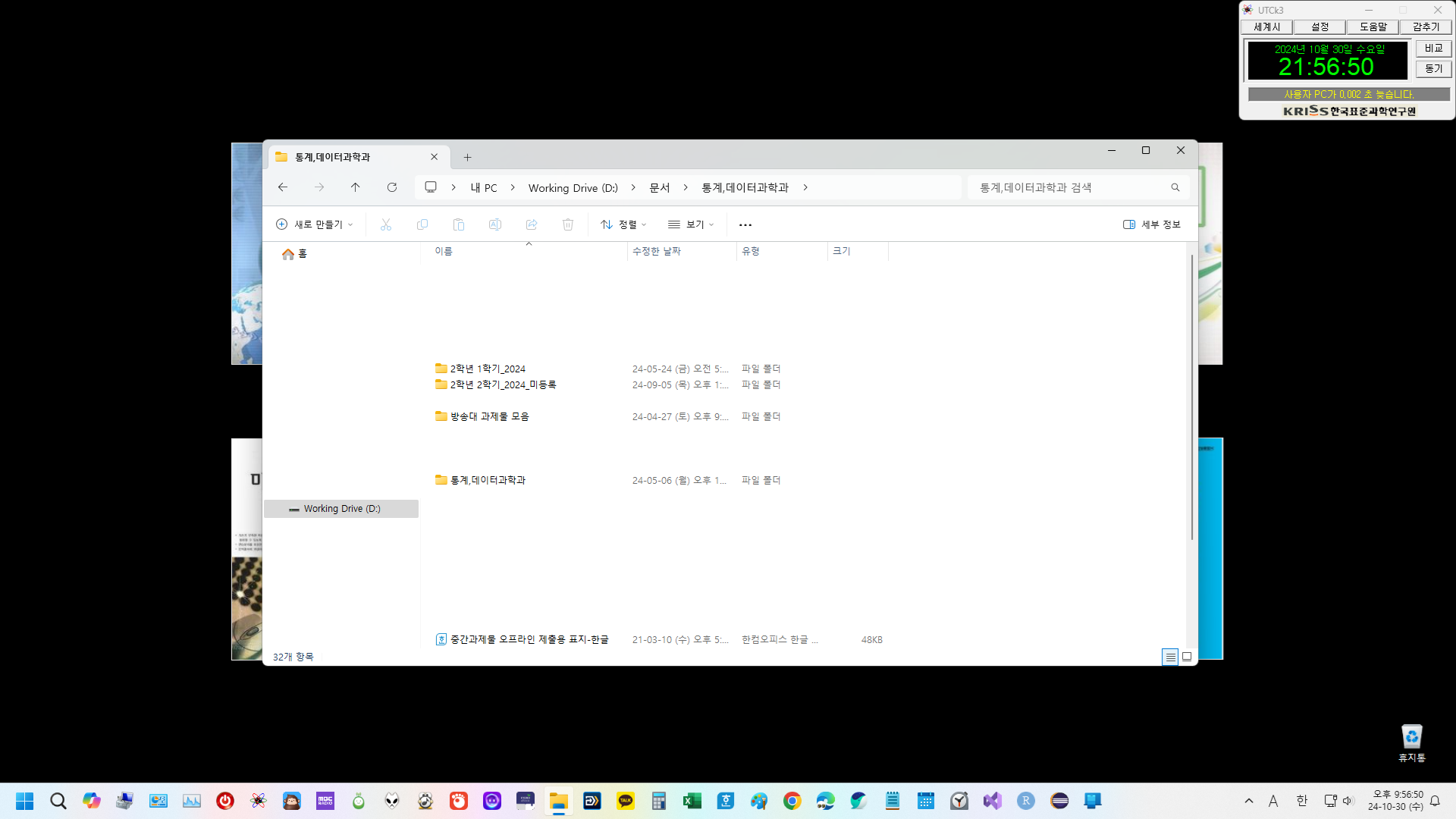Click 문서 in the breadcrumb path

tap(659, 187)
